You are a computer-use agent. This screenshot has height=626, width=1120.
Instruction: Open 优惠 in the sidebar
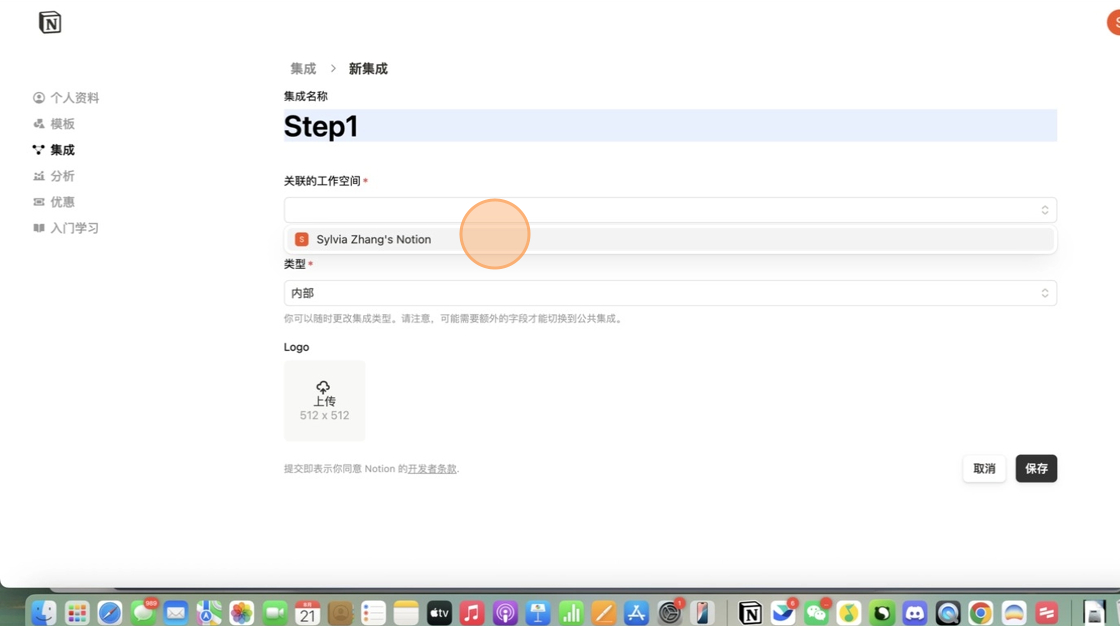(54, 202)
